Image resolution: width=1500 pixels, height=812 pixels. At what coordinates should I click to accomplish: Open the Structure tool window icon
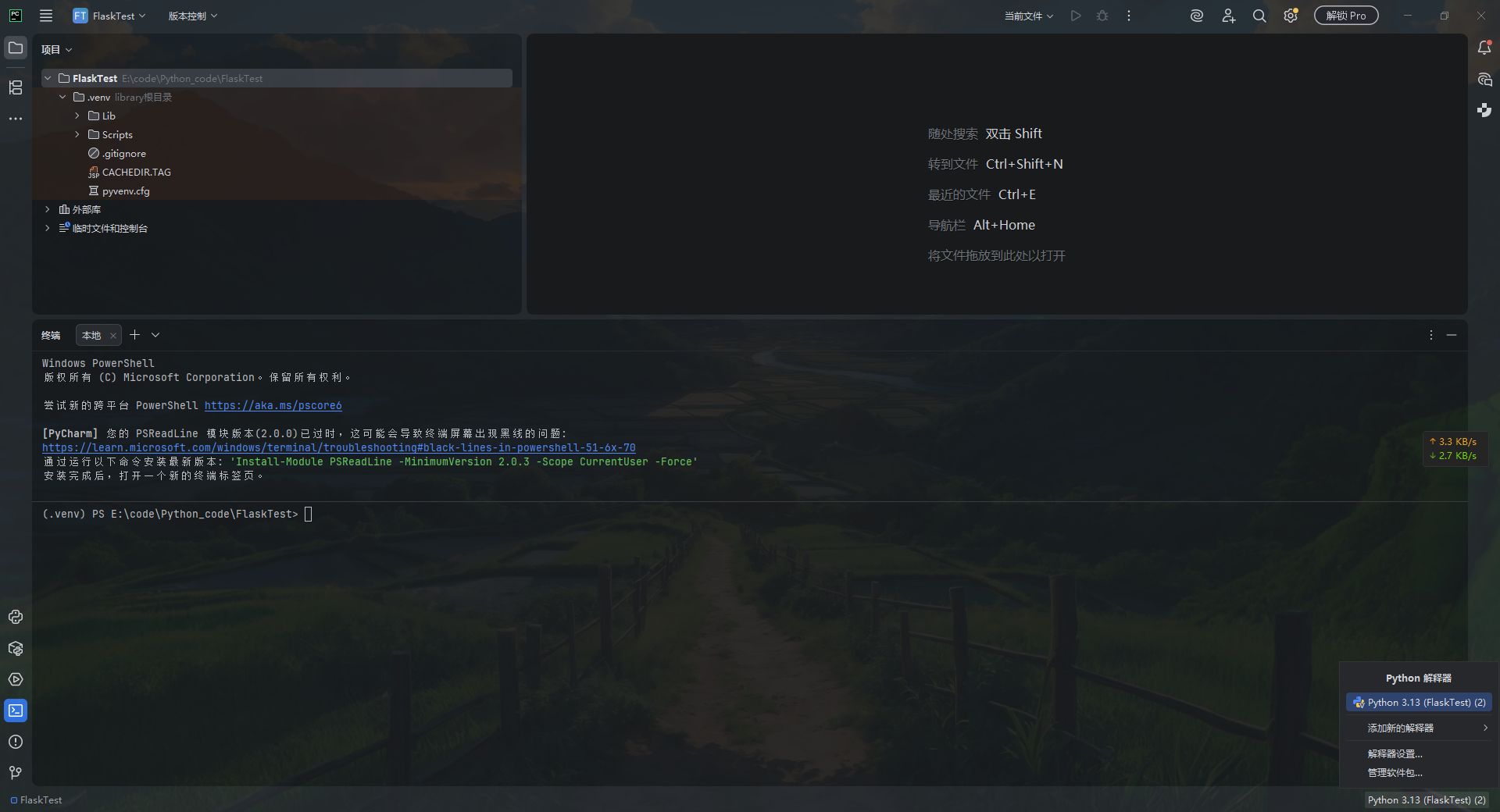click(x=16, y=87)
